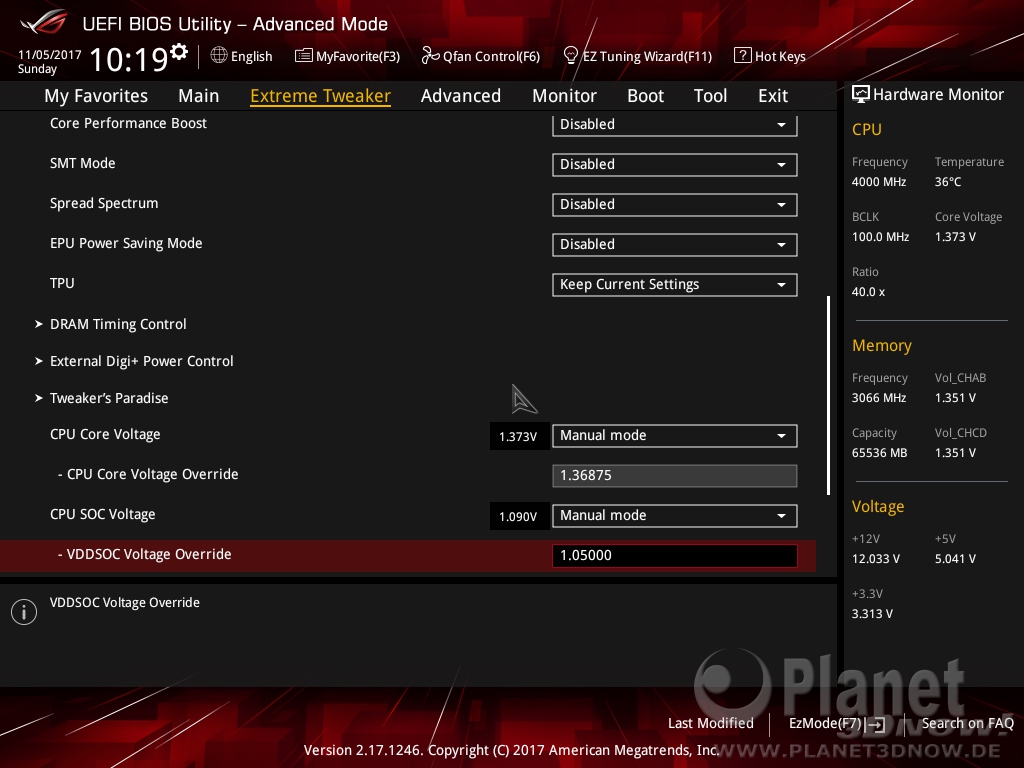
Task: Click English language button
Action: pyautogui.click(x=242, y=56)
